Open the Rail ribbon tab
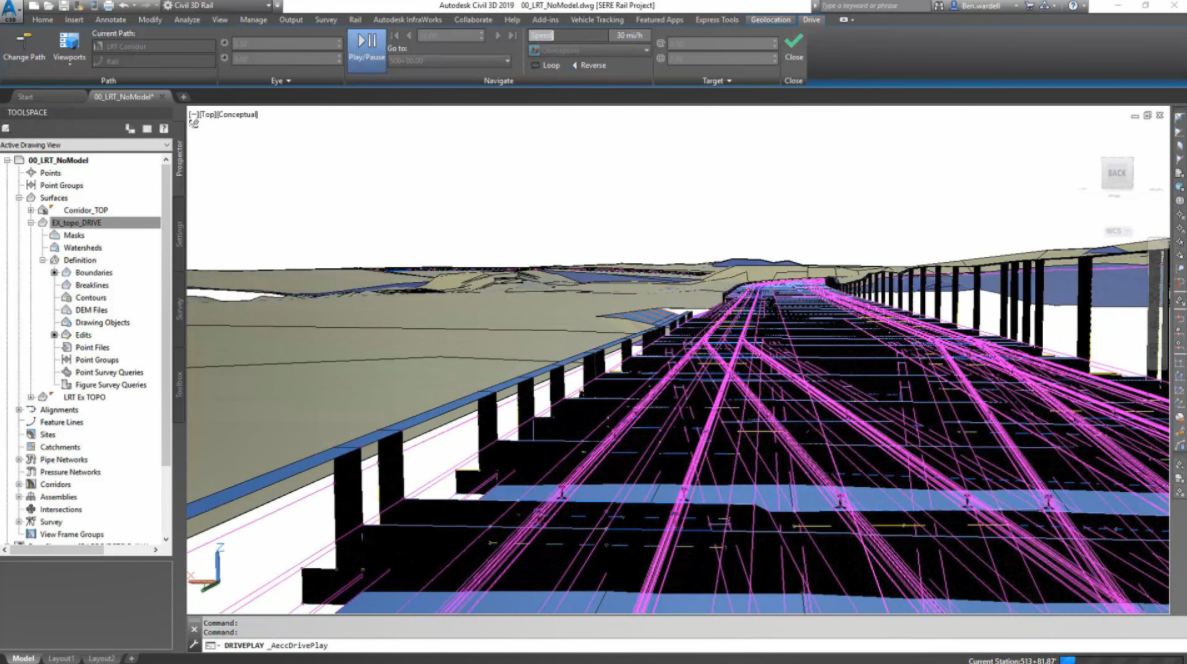1187x664 pixels. (355, 20)
